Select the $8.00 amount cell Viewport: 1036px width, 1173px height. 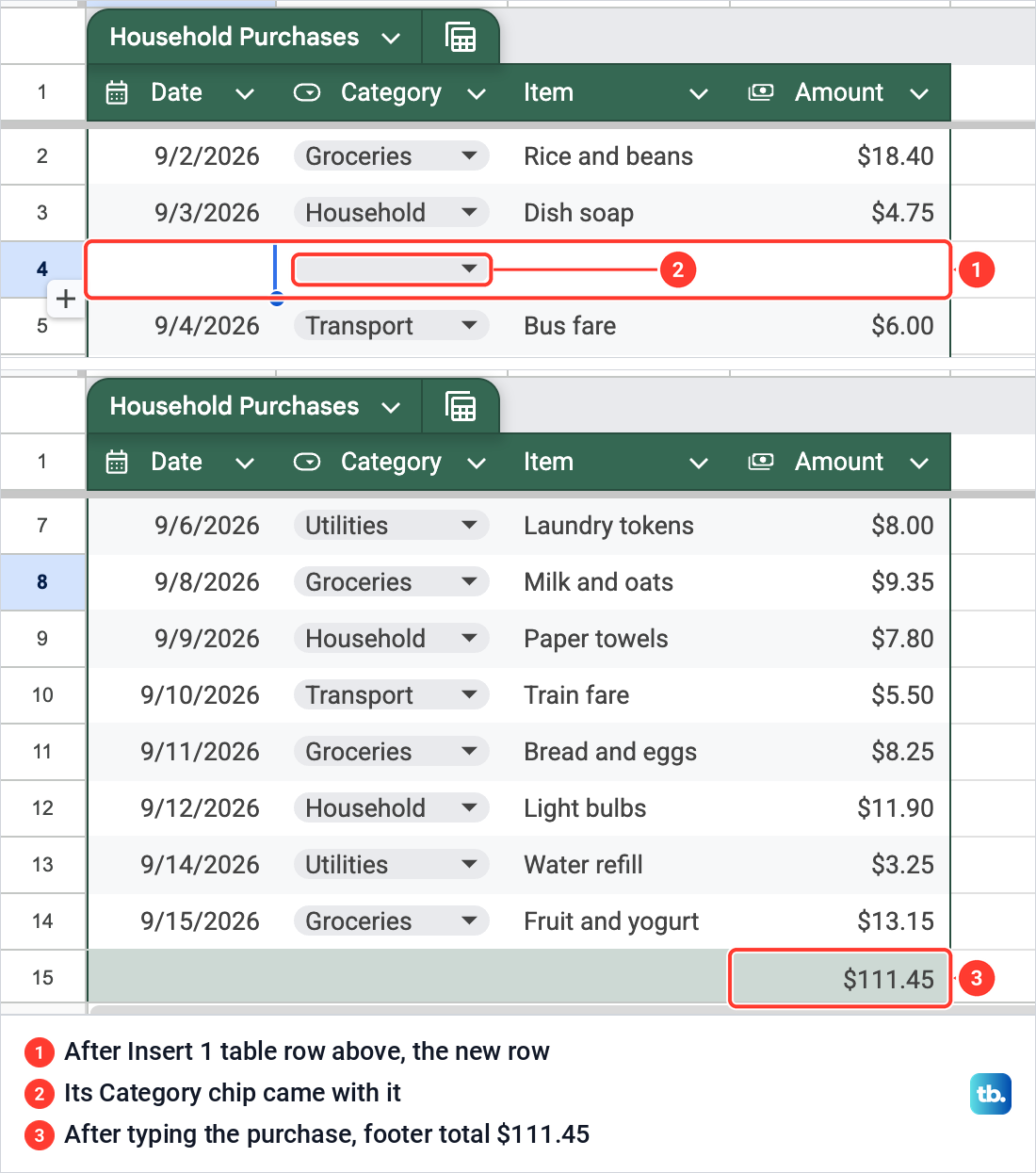click(x=840, y=526)
